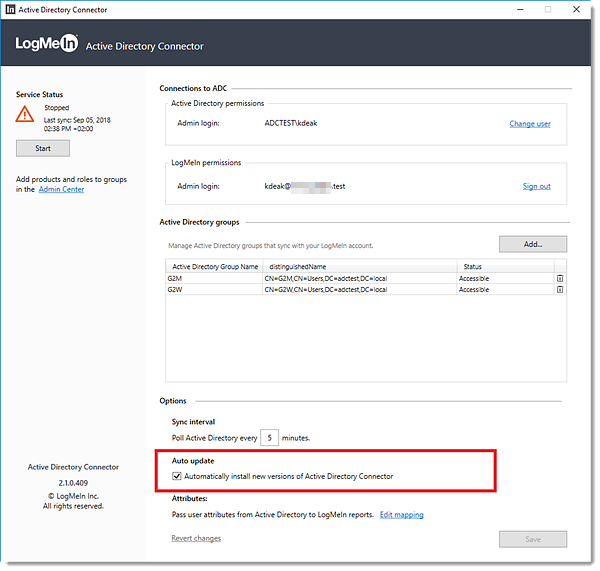Viewport: 600px width, 571px height.
Task: Click the LogMeIn logo in header
Action: tap(47, 43)
